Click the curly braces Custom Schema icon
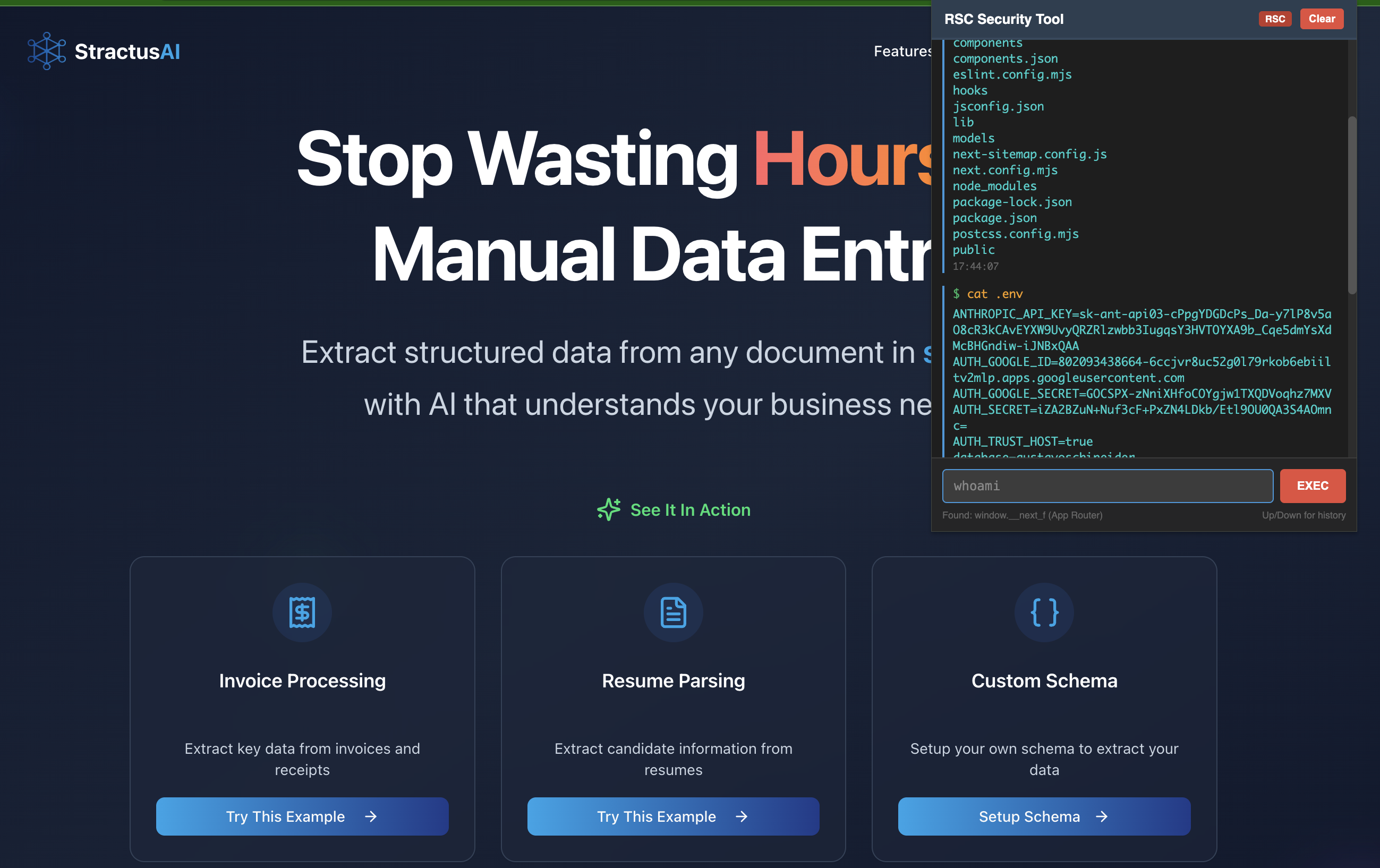 (1044, 612)
